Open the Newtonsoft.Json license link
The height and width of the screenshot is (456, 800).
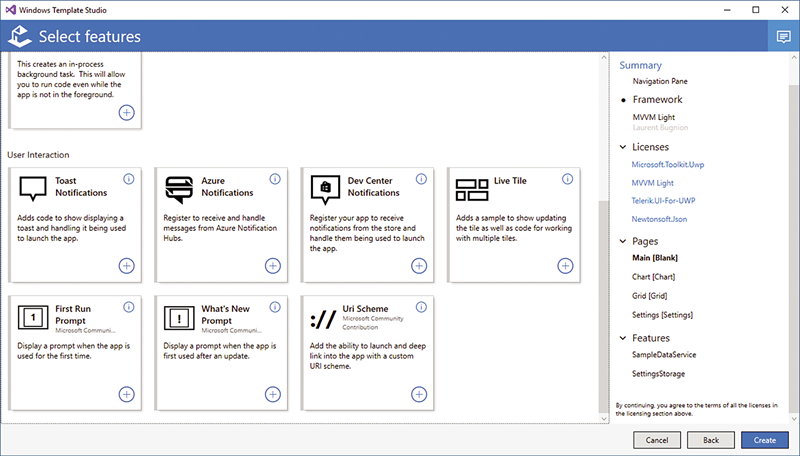coord(659,219)
